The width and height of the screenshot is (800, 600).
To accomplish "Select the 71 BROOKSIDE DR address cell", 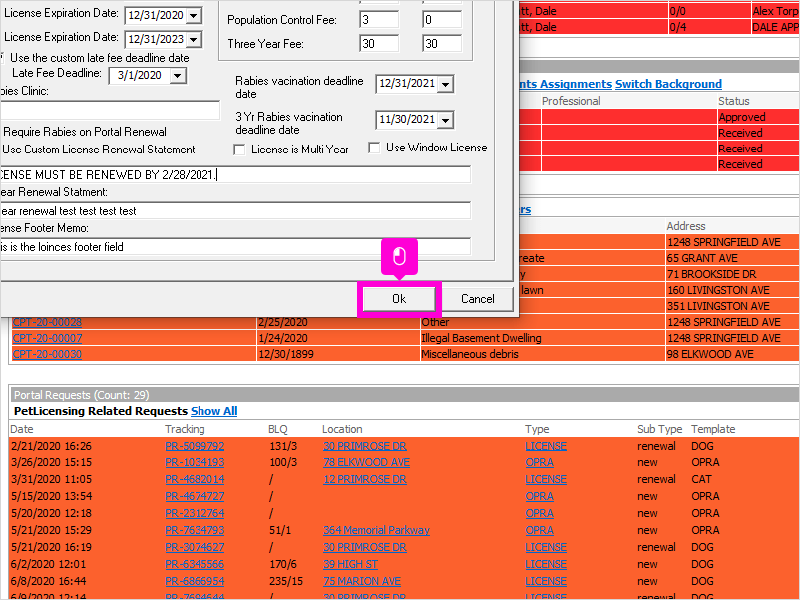I will pyautogui.click(x=732, y=274).
